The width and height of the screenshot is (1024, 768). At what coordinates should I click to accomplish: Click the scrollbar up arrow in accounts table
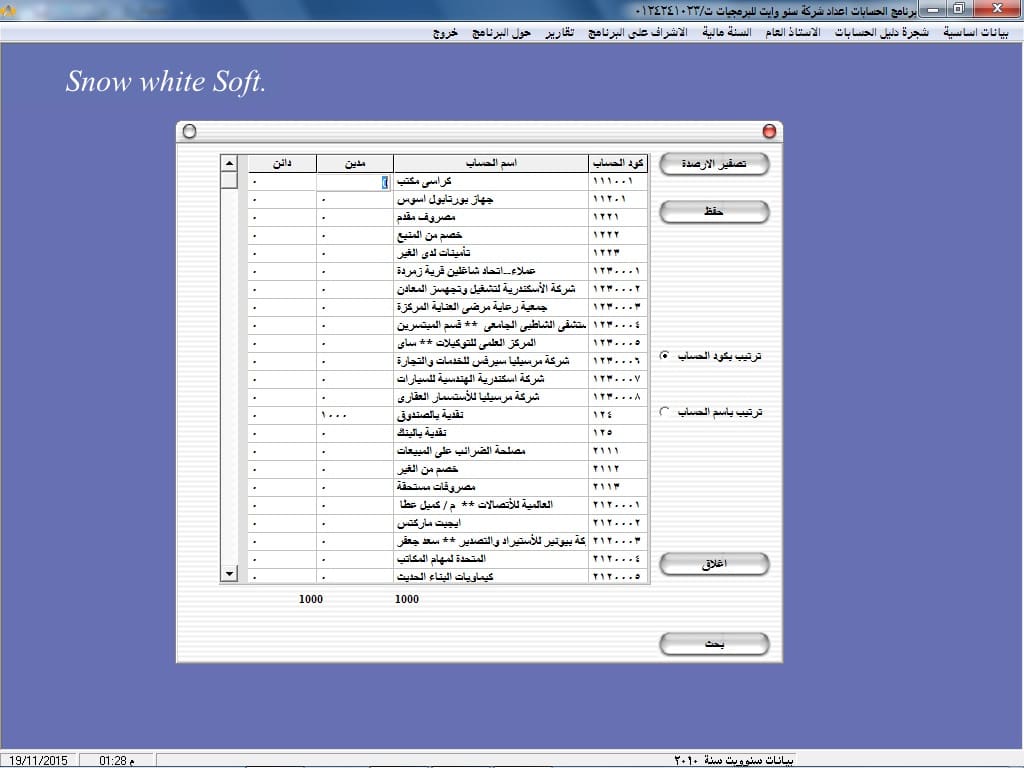(229, 163)
